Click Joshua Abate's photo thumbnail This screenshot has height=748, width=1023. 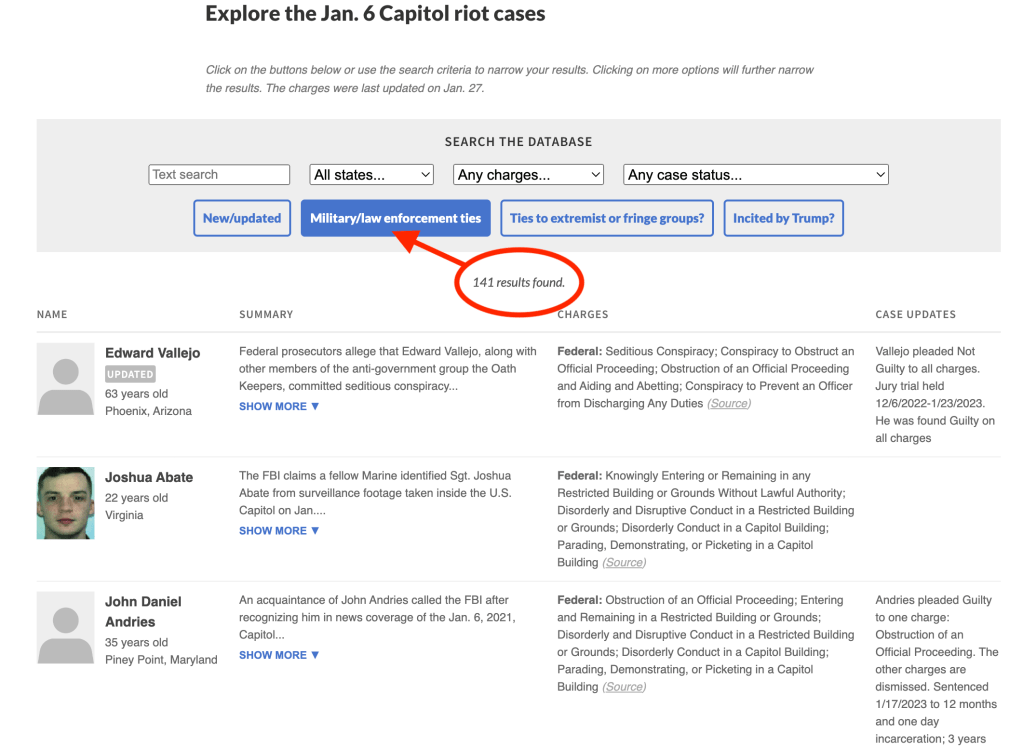66,503
